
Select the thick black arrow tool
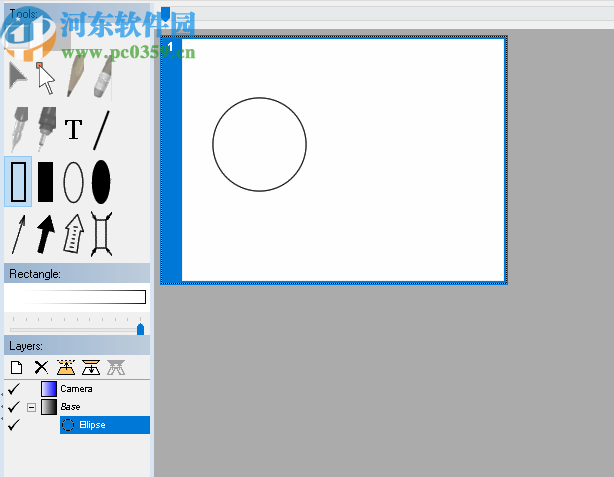pos(45,234)
